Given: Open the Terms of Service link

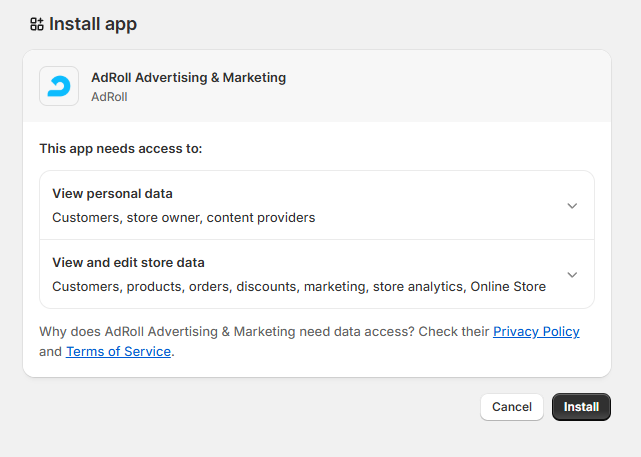Looking at the screenshot, I should [119, 351].
